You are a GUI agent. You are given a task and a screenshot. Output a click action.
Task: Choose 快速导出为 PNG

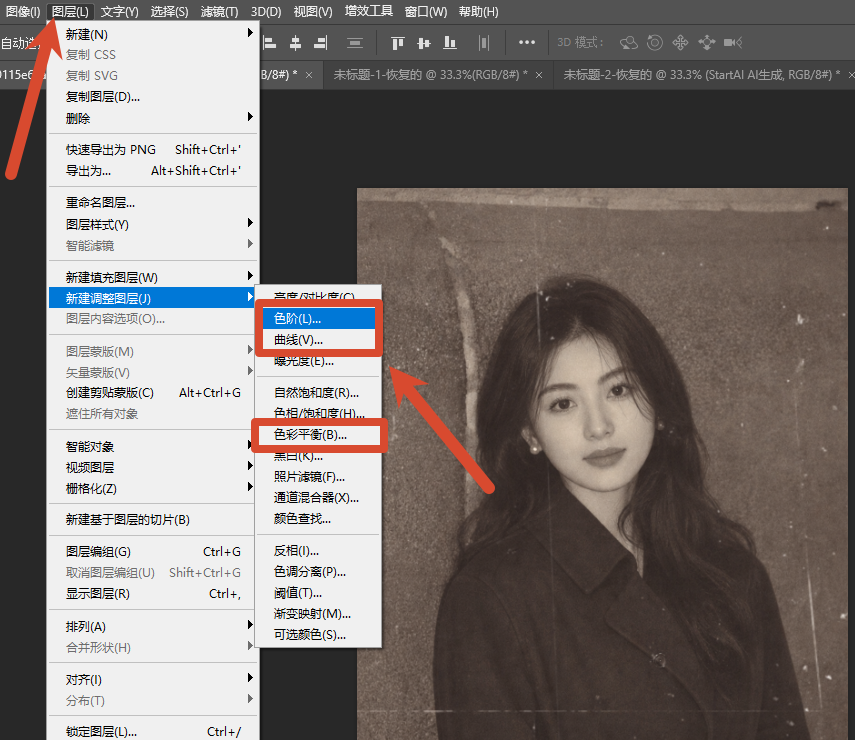152,150
